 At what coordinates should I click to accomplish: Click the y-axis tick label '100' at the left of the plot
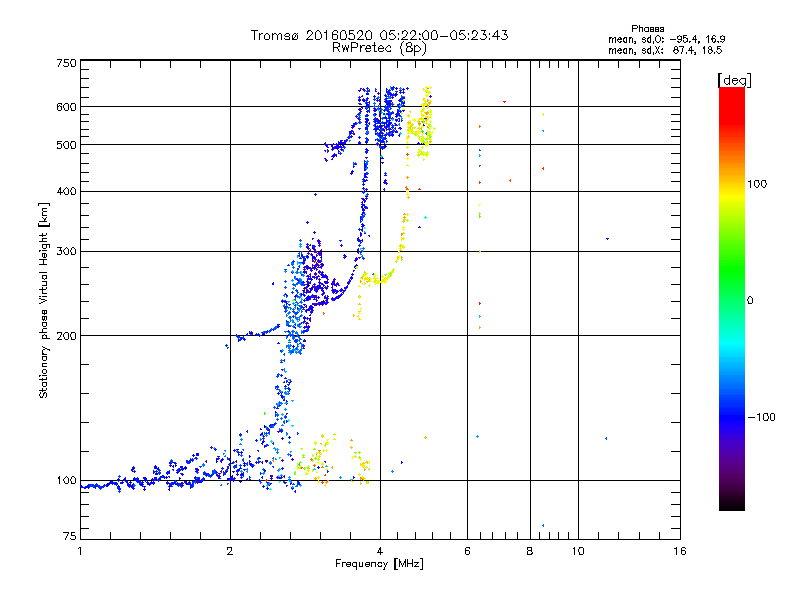coord(66,480)
